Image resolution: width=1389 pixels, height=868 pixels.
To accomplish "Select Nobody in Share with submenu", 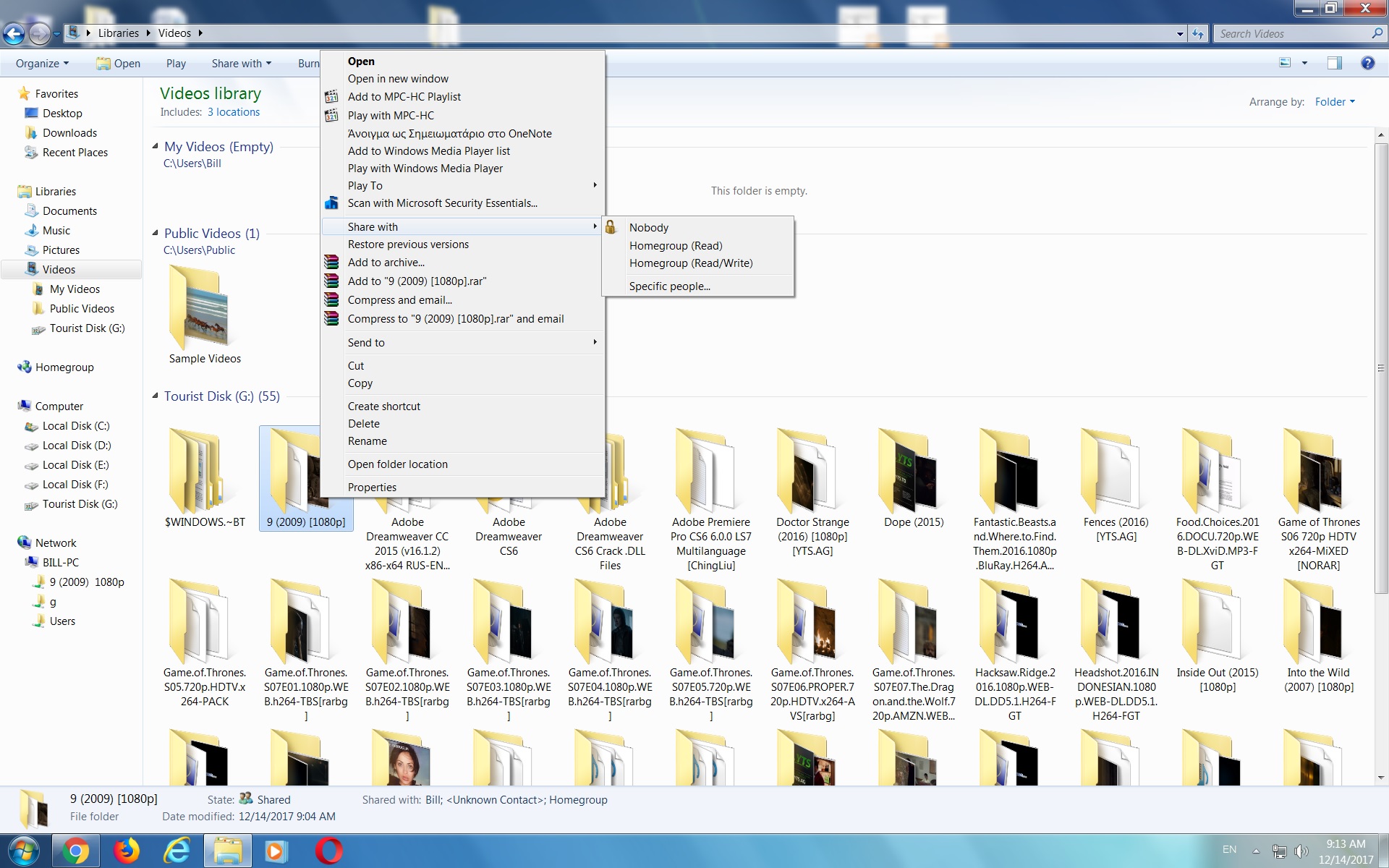I will 648,228.
